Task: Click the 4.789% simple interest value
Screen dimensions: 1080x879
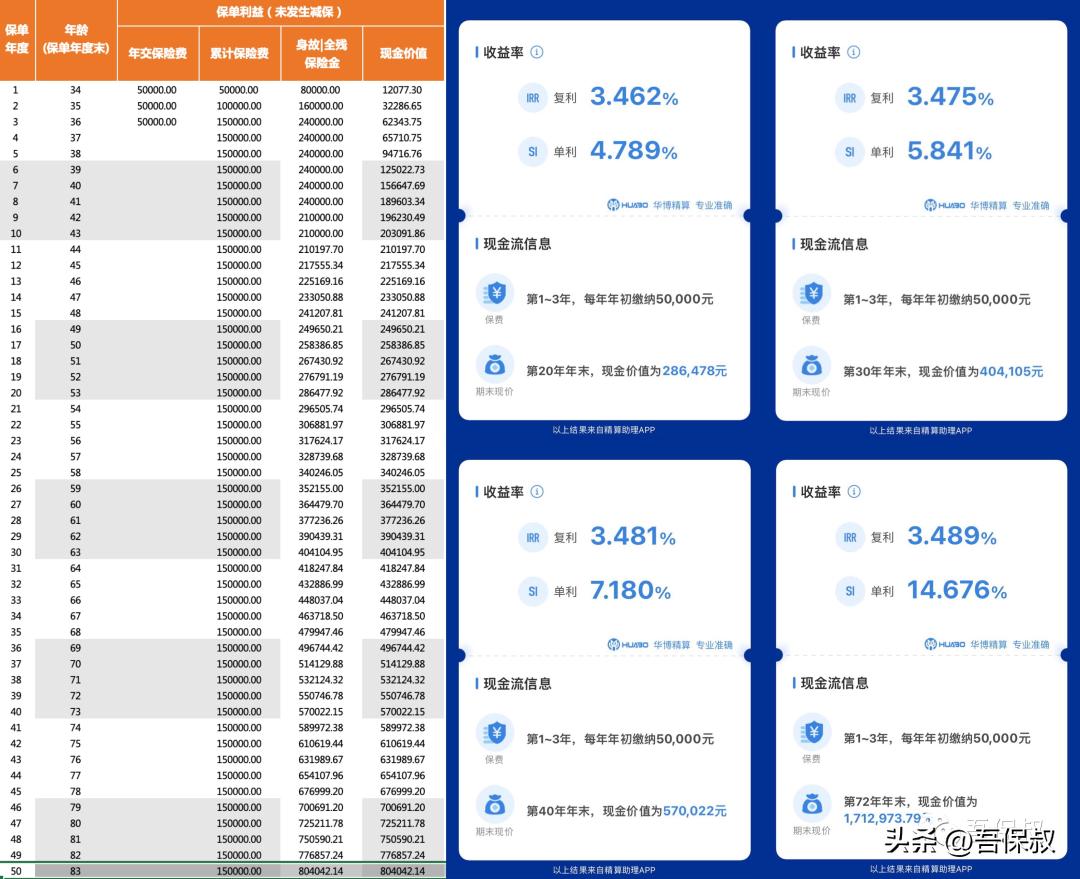Action: point(633,151)
